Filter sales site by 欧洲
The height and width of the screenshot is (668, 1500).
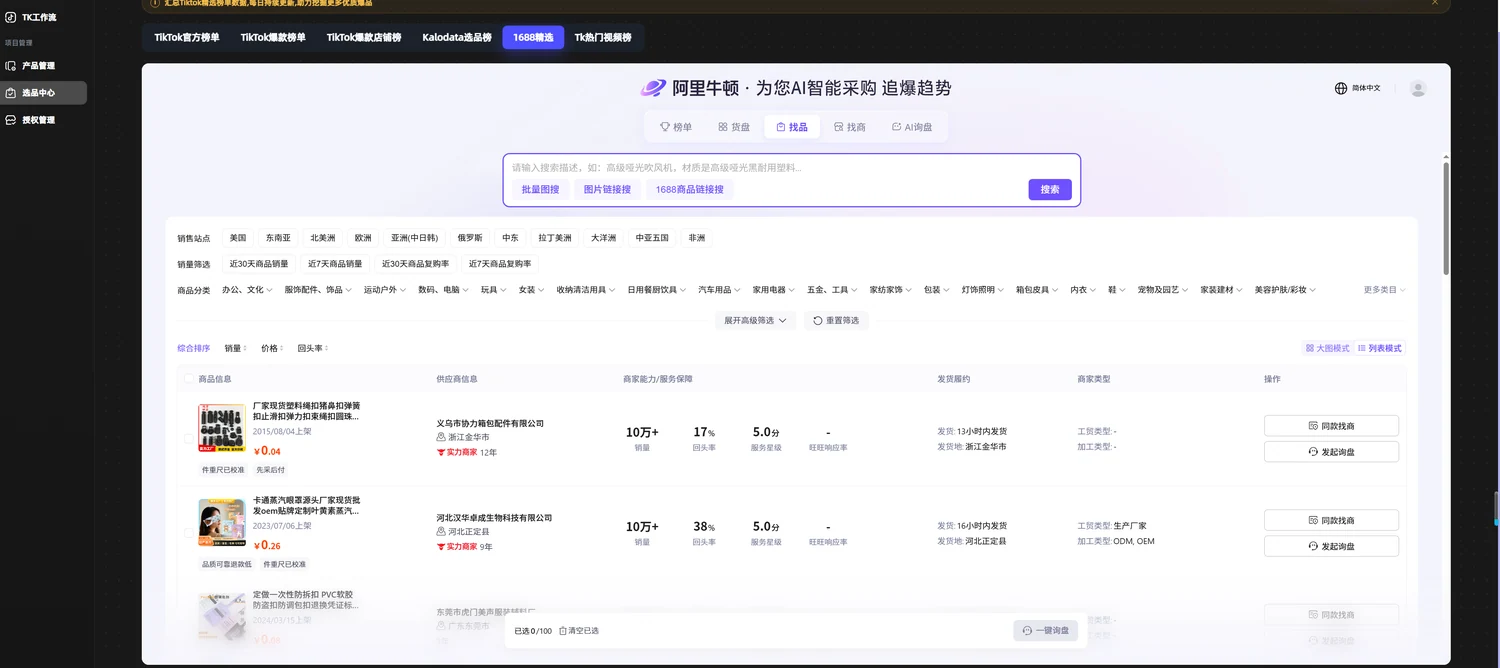coord(363,238)
